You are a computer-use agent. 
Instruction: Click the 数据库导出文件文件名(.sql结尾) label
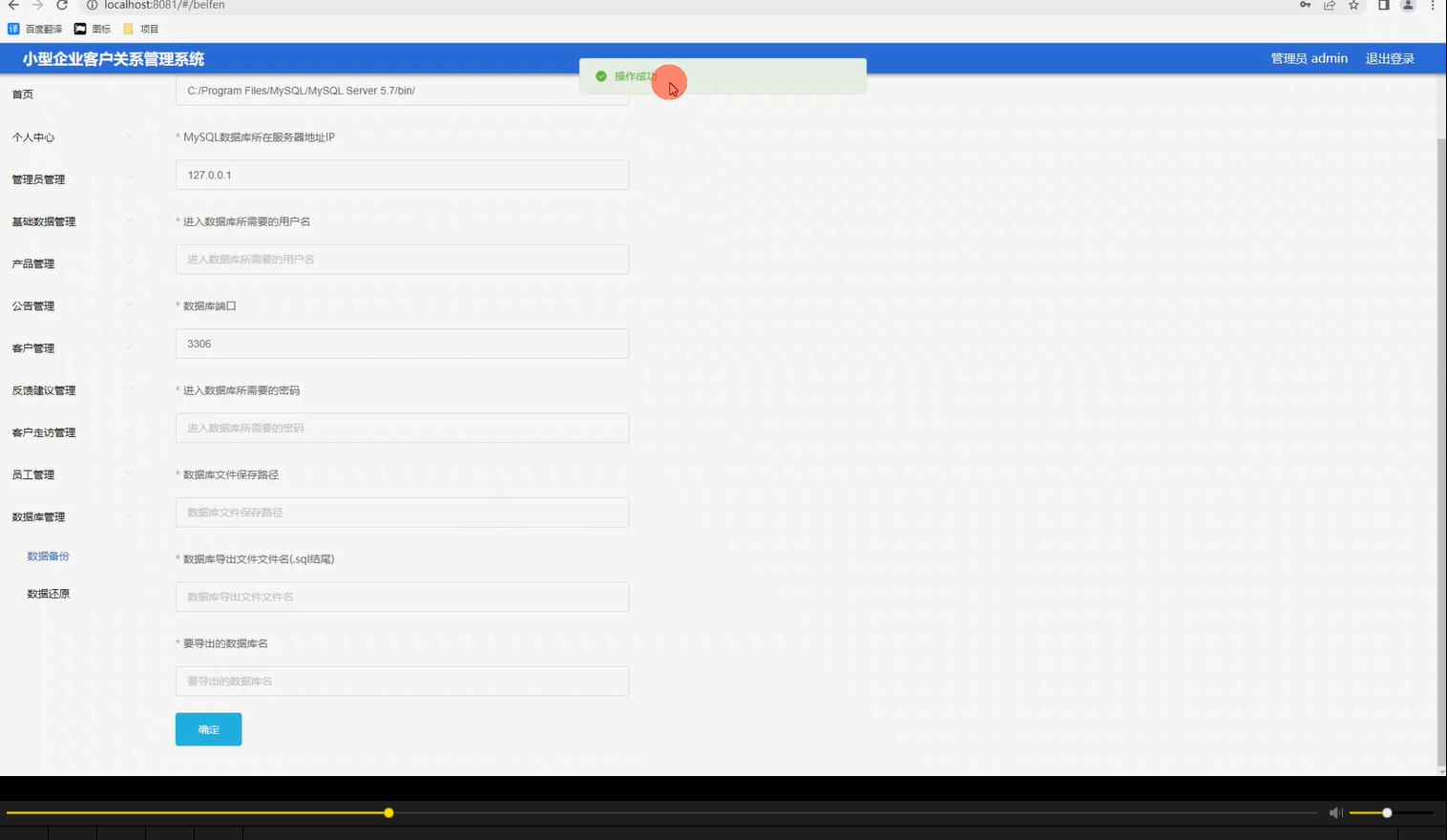point(259,559)
